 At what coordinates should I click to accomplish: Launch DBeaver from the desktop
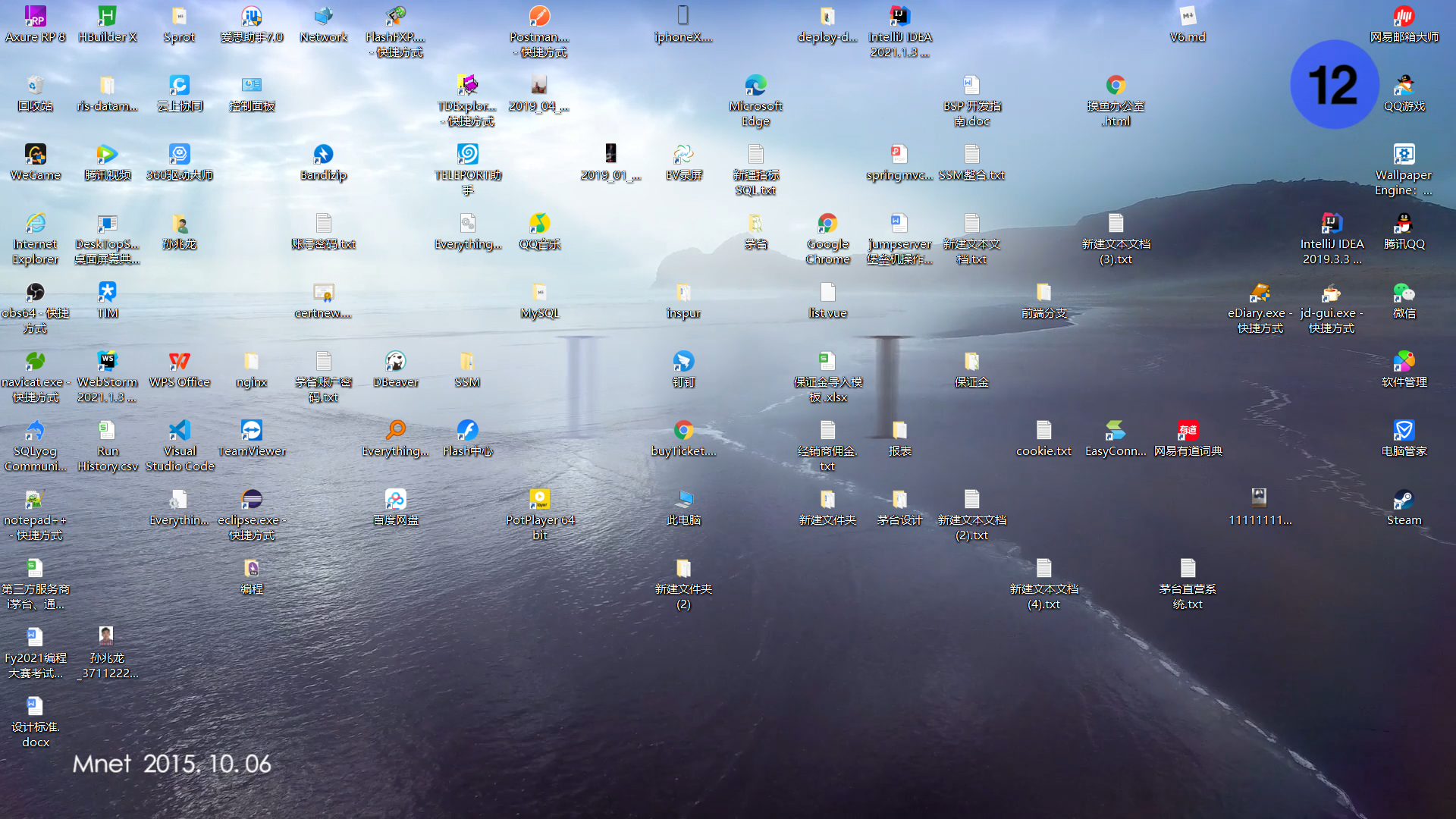point(396,370)
